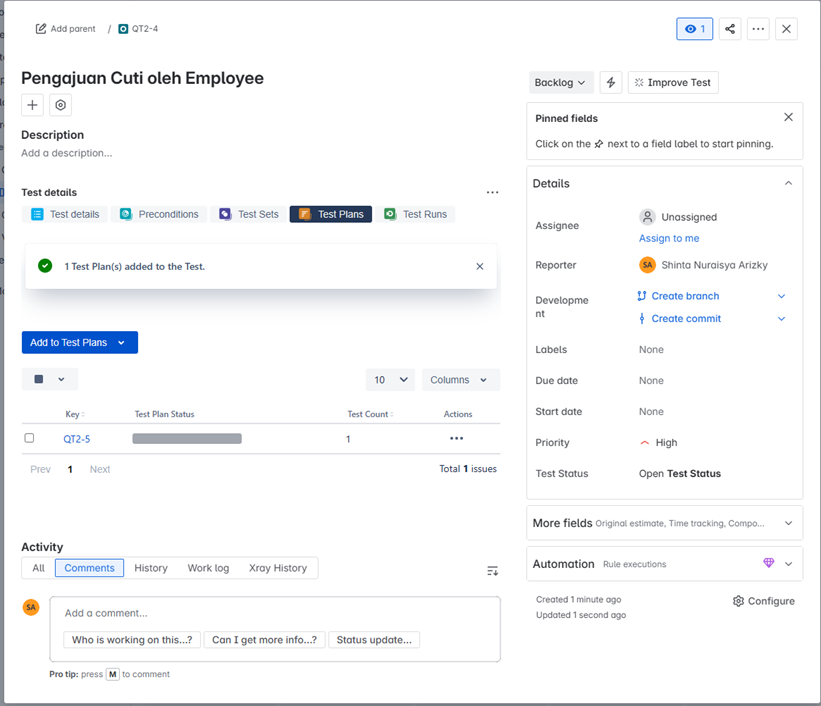Click the apps icon next to plus button

tap(60, 105)
